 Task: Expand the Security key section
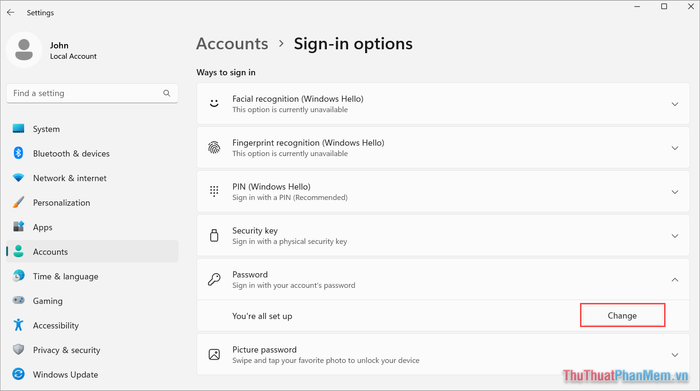coord(443,235)
